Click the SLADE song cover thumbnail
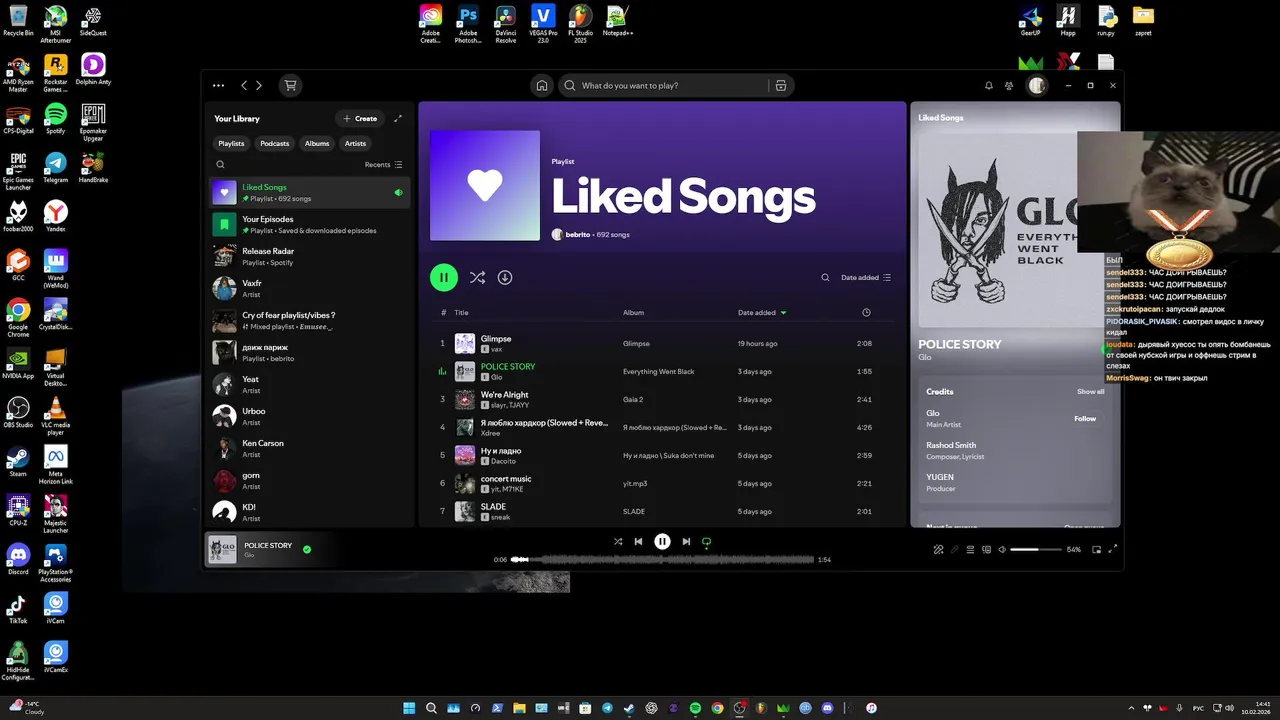The height and width of the screenshot is (720, 1280). pyautogui.click(x=465, y=511)
